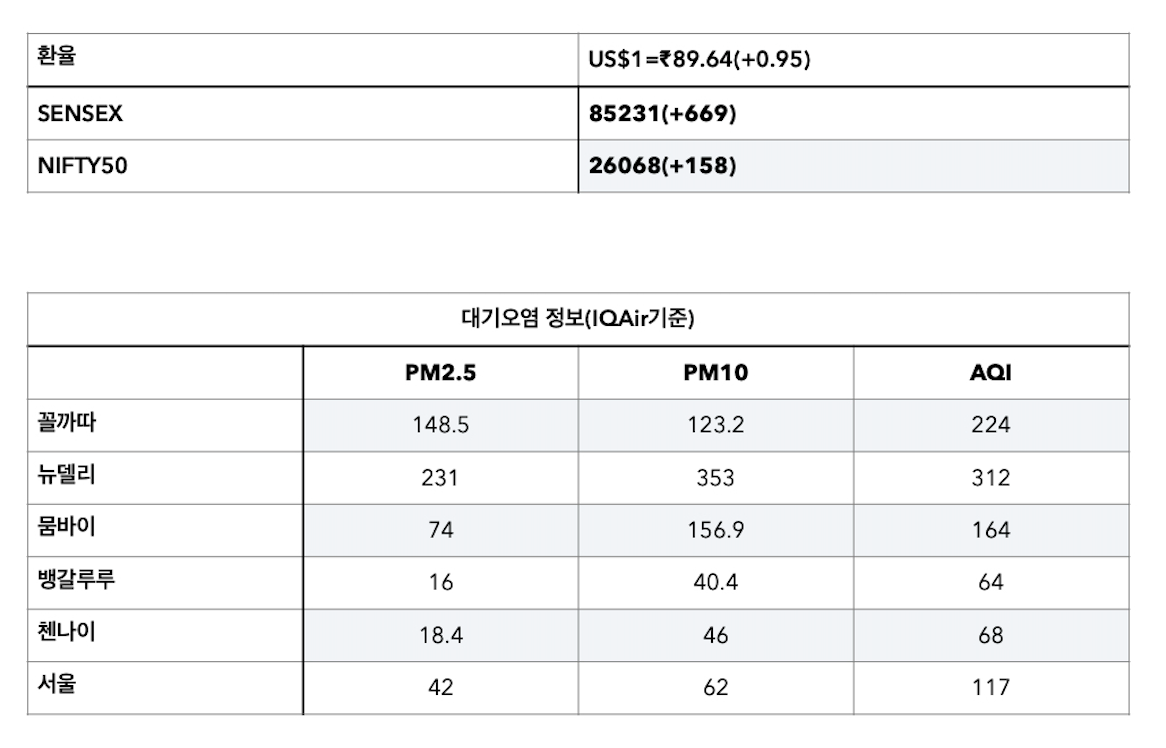
Task: Select the SENSEX value 85231(+669)
Action: (x=662, y=114)
